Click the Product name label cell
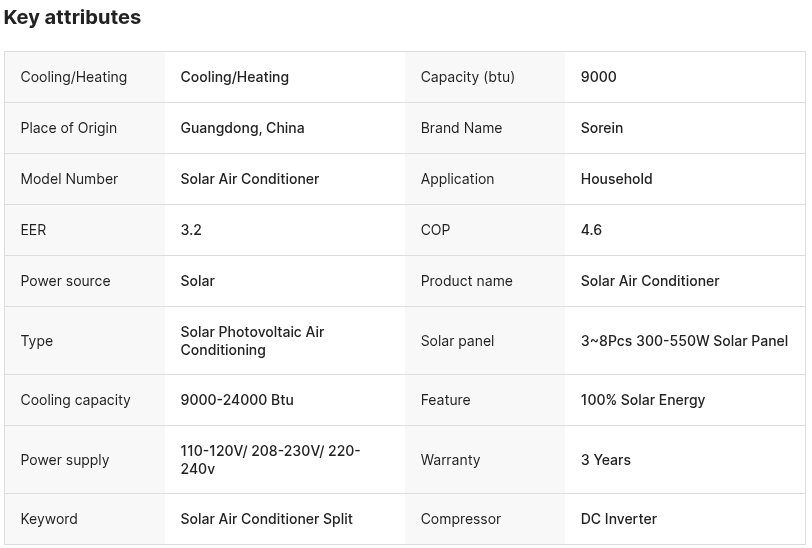The width and height of the screenshot is (812, 548). (485, 281)
